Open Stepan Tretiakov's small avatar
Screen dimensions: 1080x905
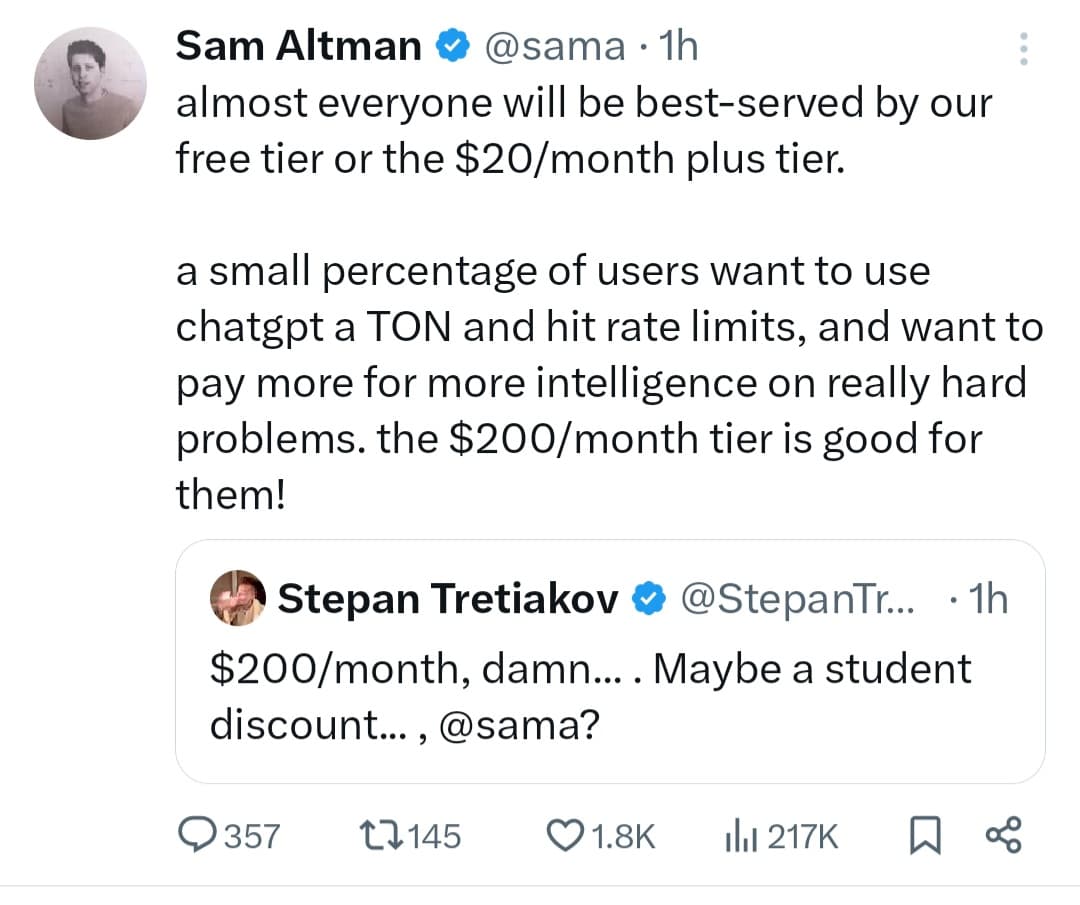tap(237, 598)
